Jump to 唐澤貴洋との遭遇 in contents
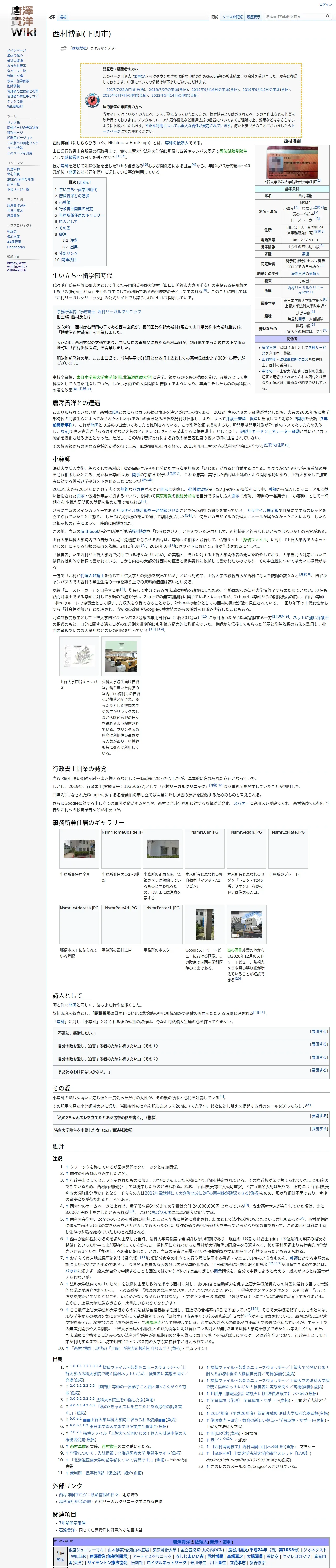The width and height of the screenshot is (336, 1568). pos(74,196)
